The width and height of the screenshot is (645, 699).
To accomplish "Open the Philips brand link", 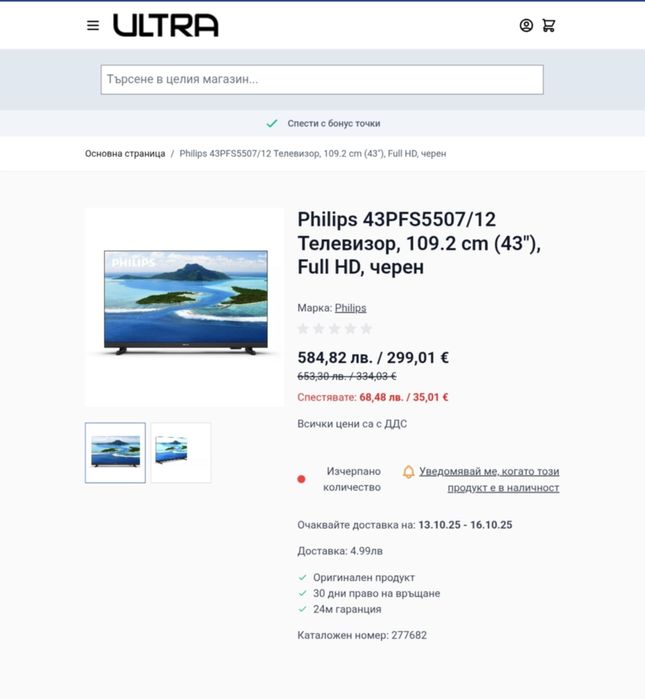I will point(350,308).
